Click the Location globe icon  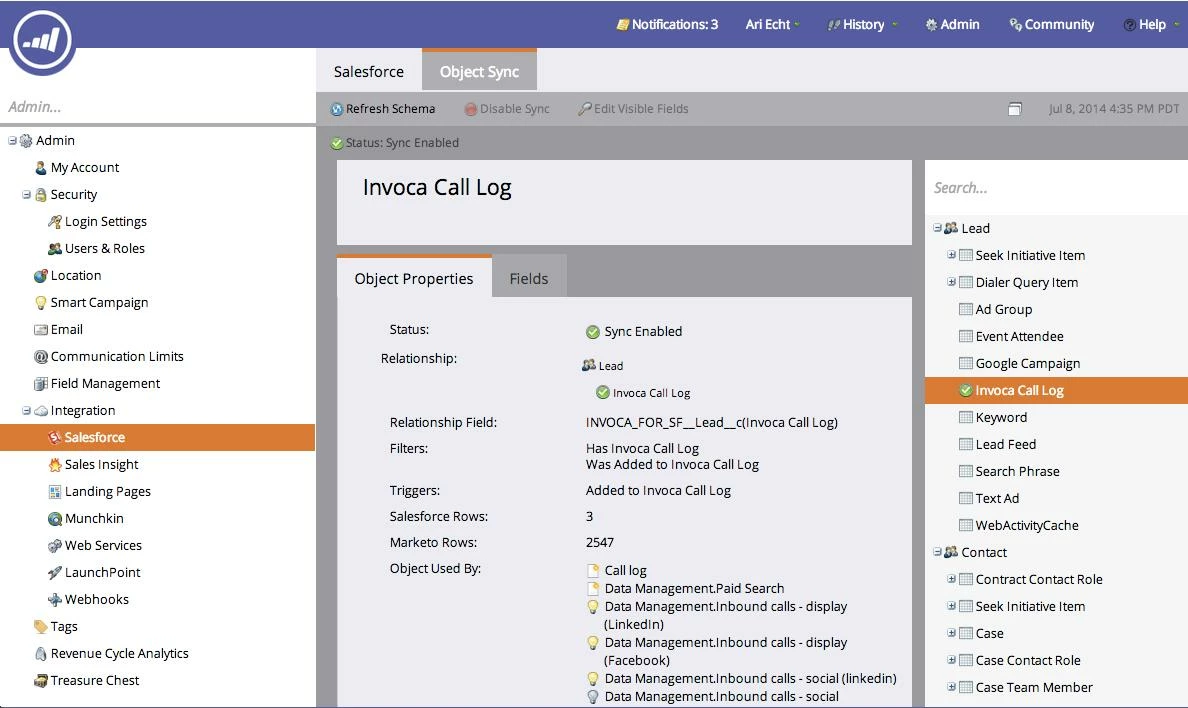tap(41, 276)
